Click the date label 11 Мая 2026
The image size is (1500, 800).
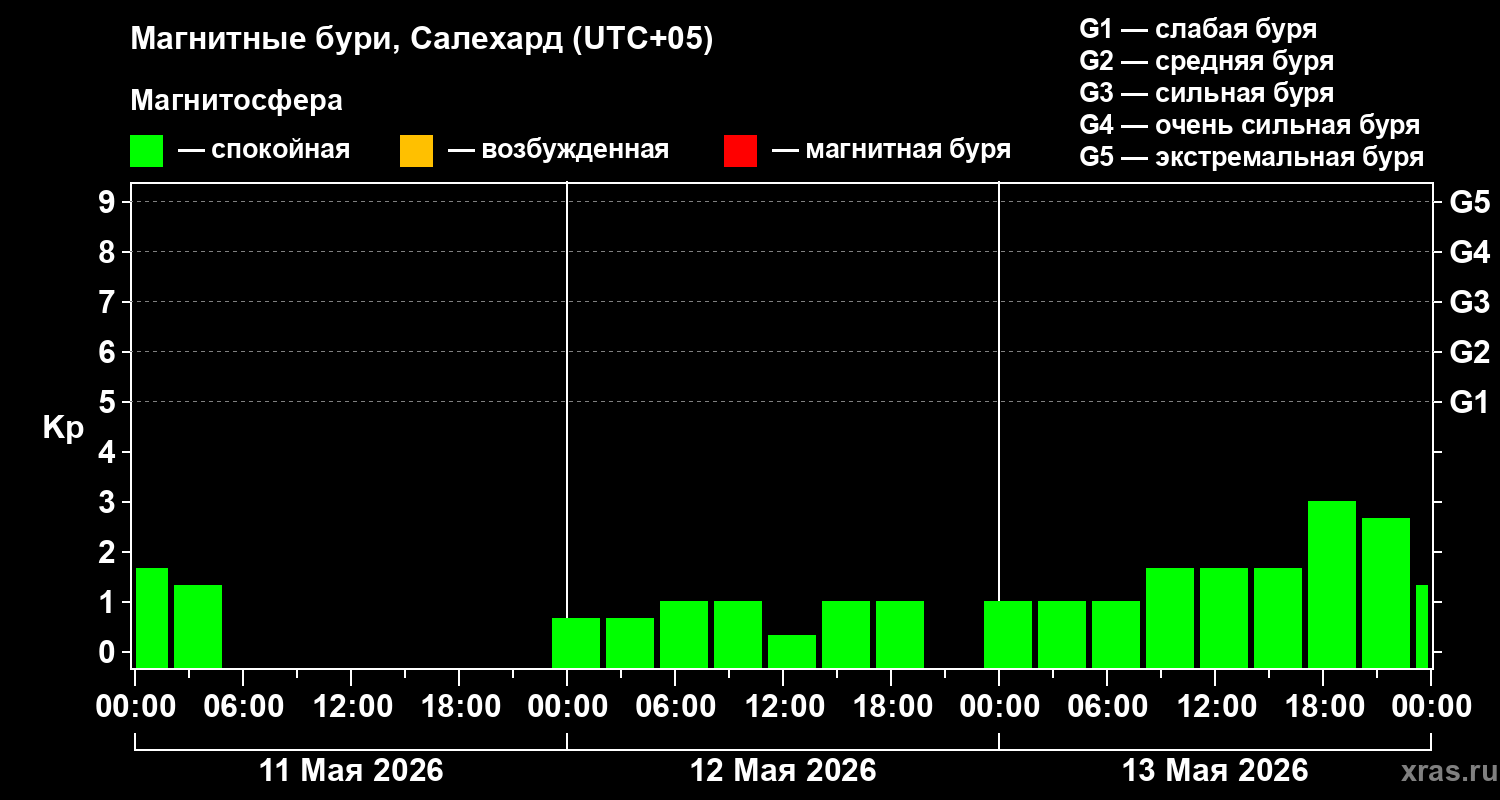pos(351,771)
